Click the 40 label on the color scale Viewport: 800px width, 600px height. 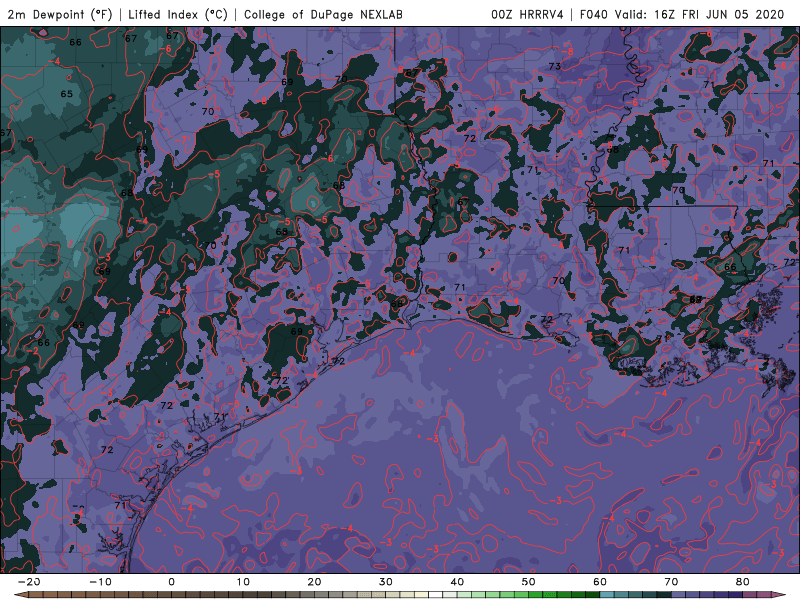tap(457, 582)
